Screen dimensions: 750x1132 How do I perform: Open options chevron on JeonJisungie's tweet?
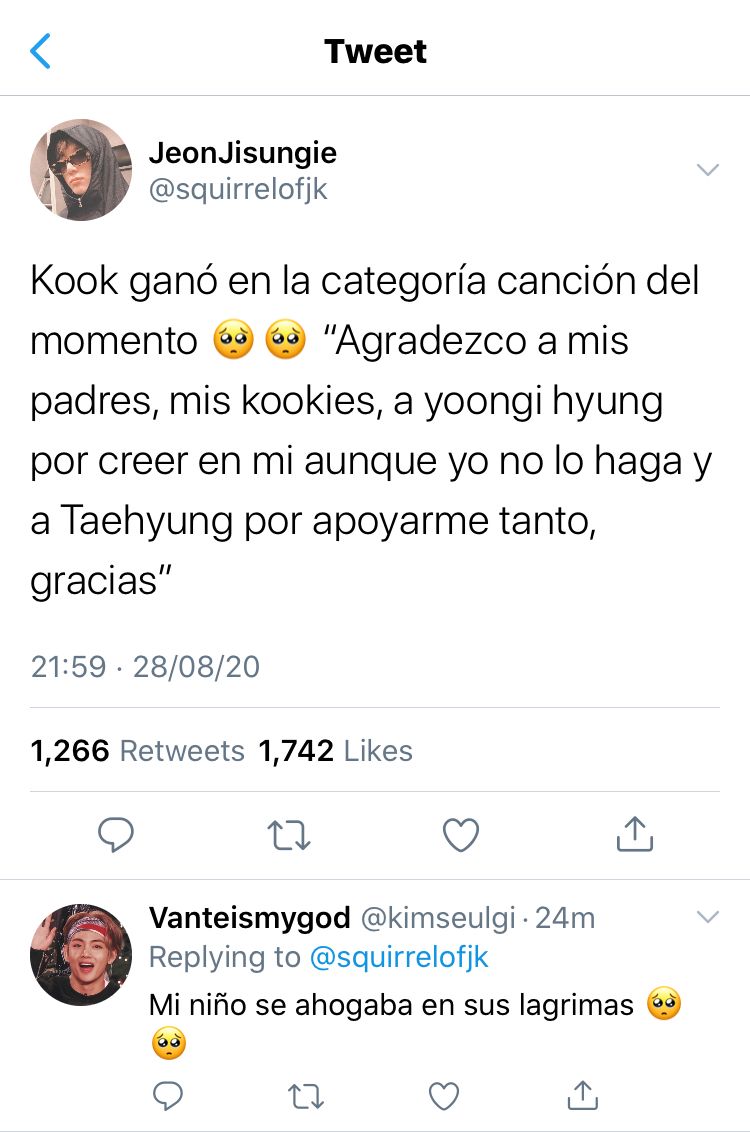pos(707,170)
